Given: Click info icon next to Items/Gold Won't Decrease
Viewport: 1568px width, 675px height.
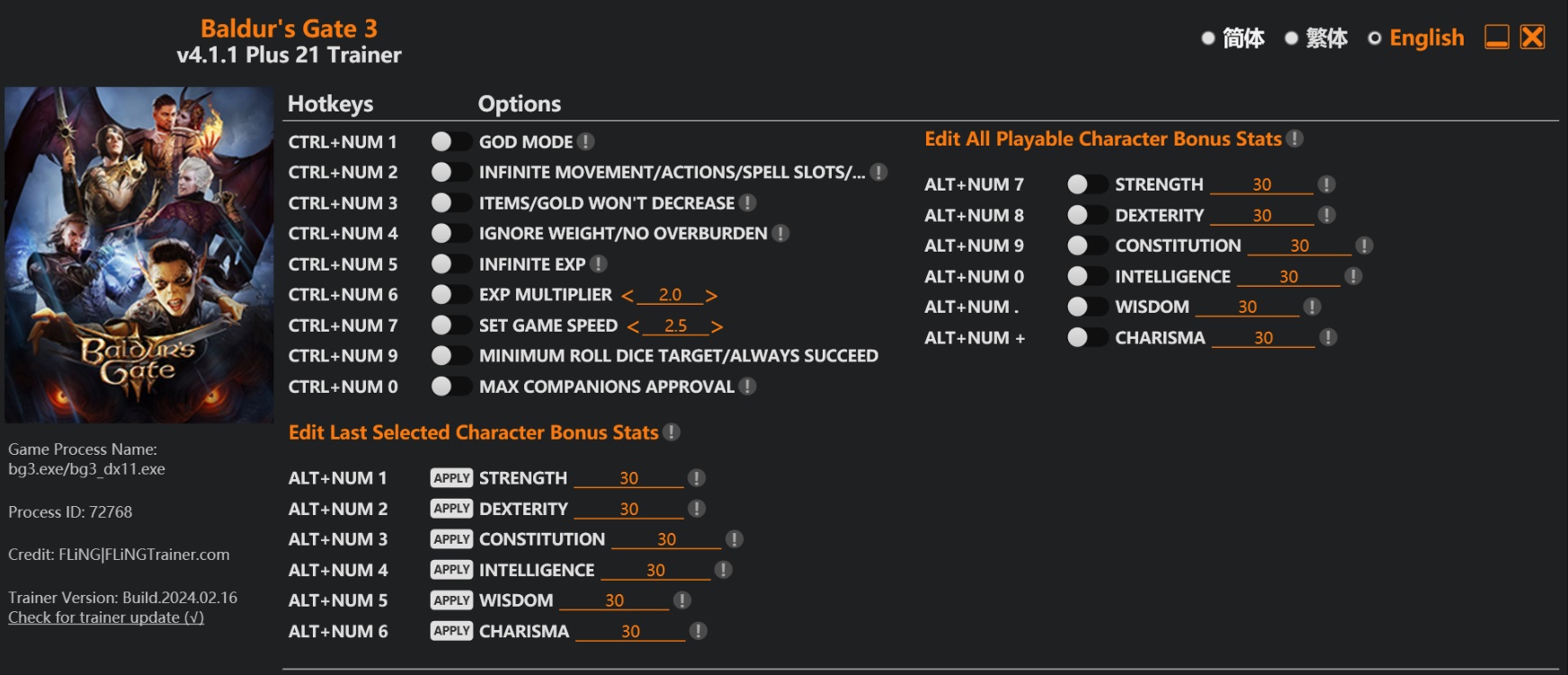Looking at the screenshot, I should [747, 203].
